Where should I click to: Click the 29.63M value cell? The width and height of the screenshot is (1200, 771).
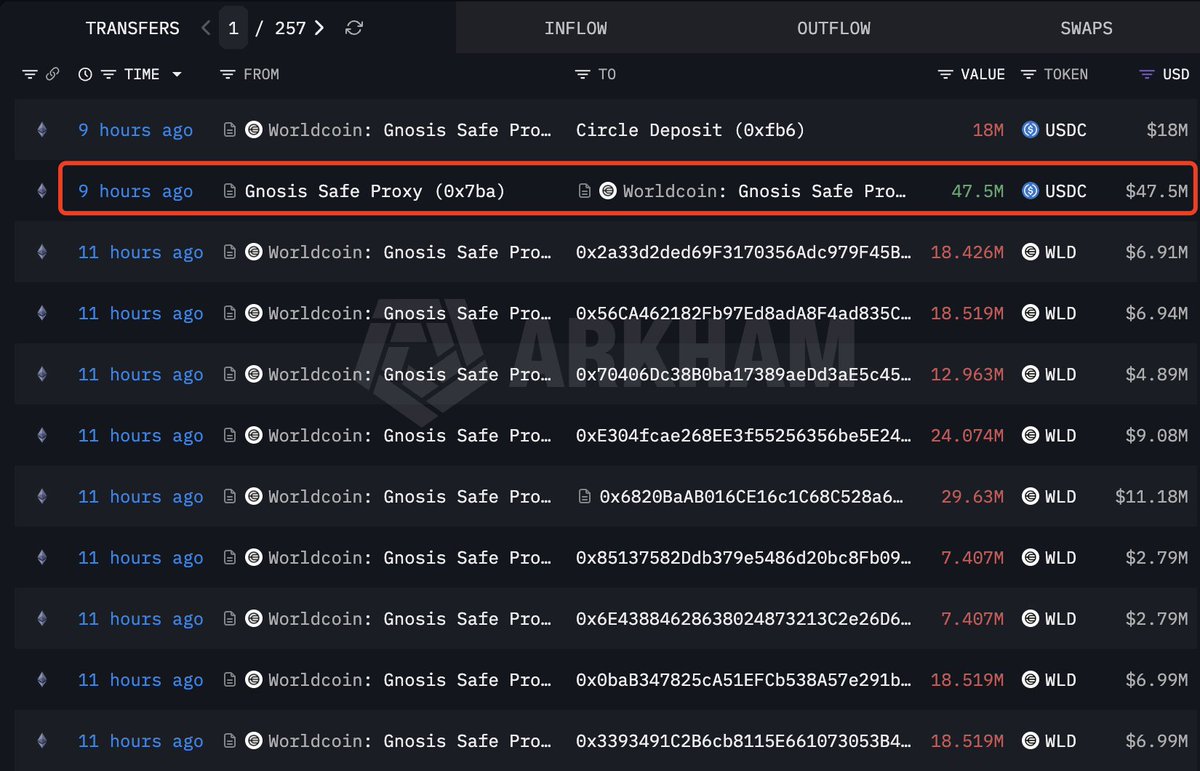click(972, 496)
